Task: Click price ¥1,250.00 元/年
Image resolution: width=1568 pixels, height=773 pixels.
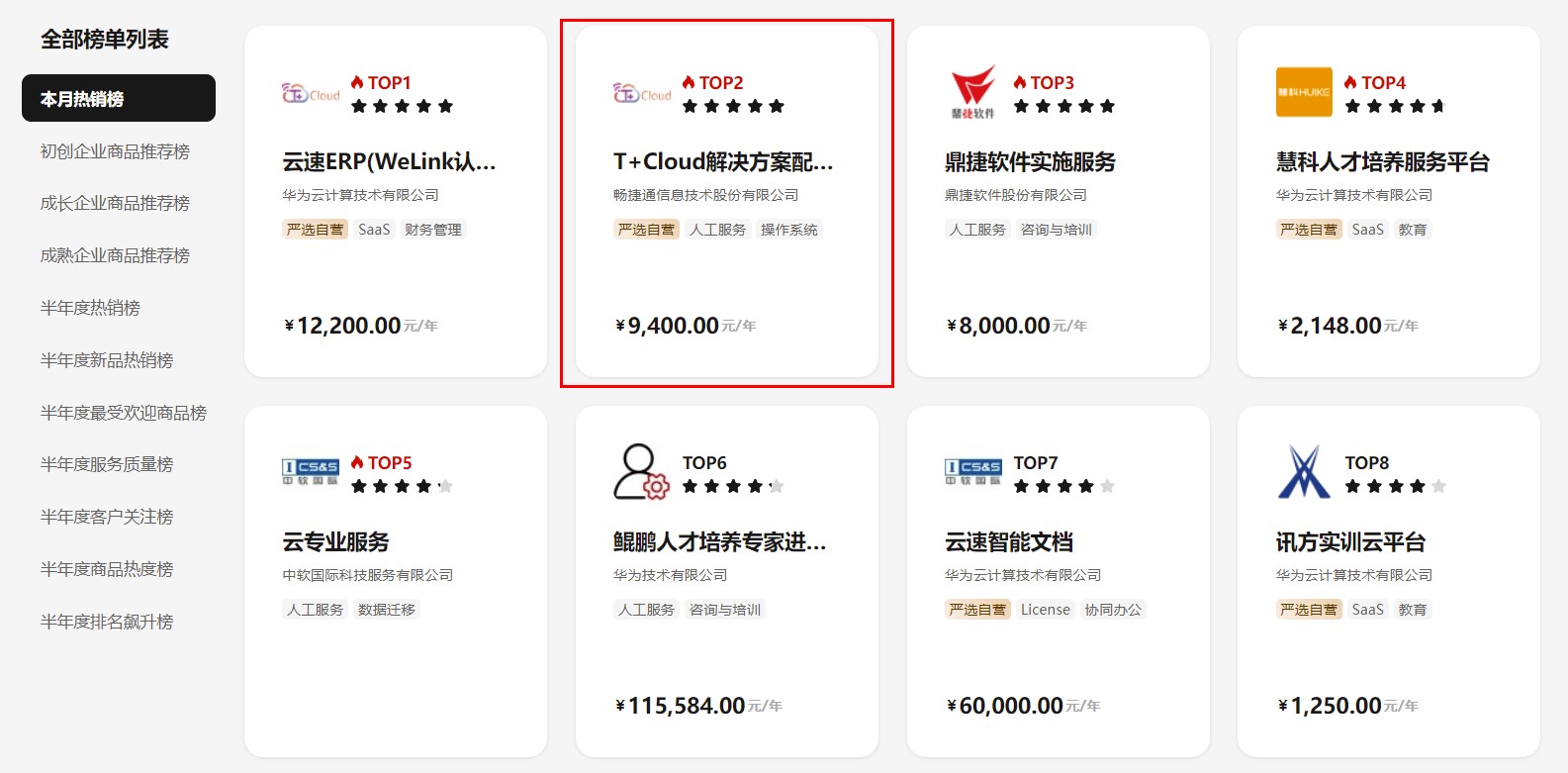Action: pos(1348,706)
